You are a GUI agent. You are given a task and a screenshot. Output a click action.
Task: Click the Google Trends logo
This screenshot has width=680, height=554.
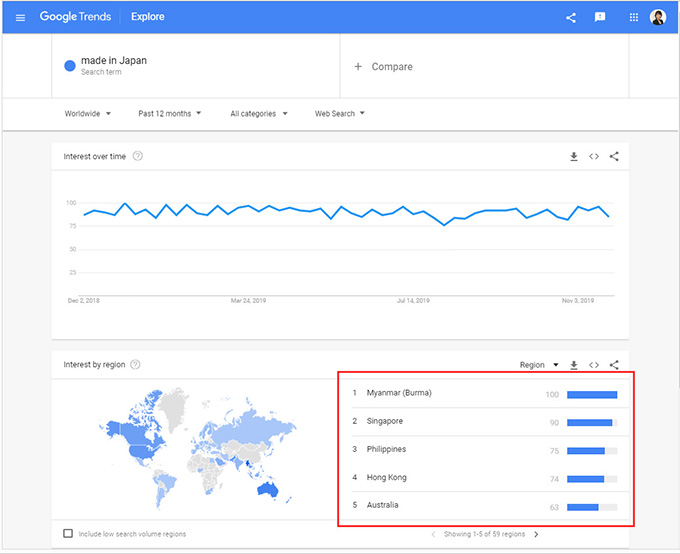75,17
